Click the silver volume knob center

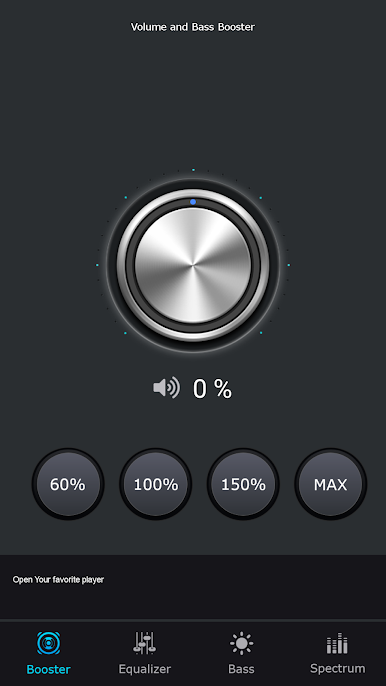(193, 265)
